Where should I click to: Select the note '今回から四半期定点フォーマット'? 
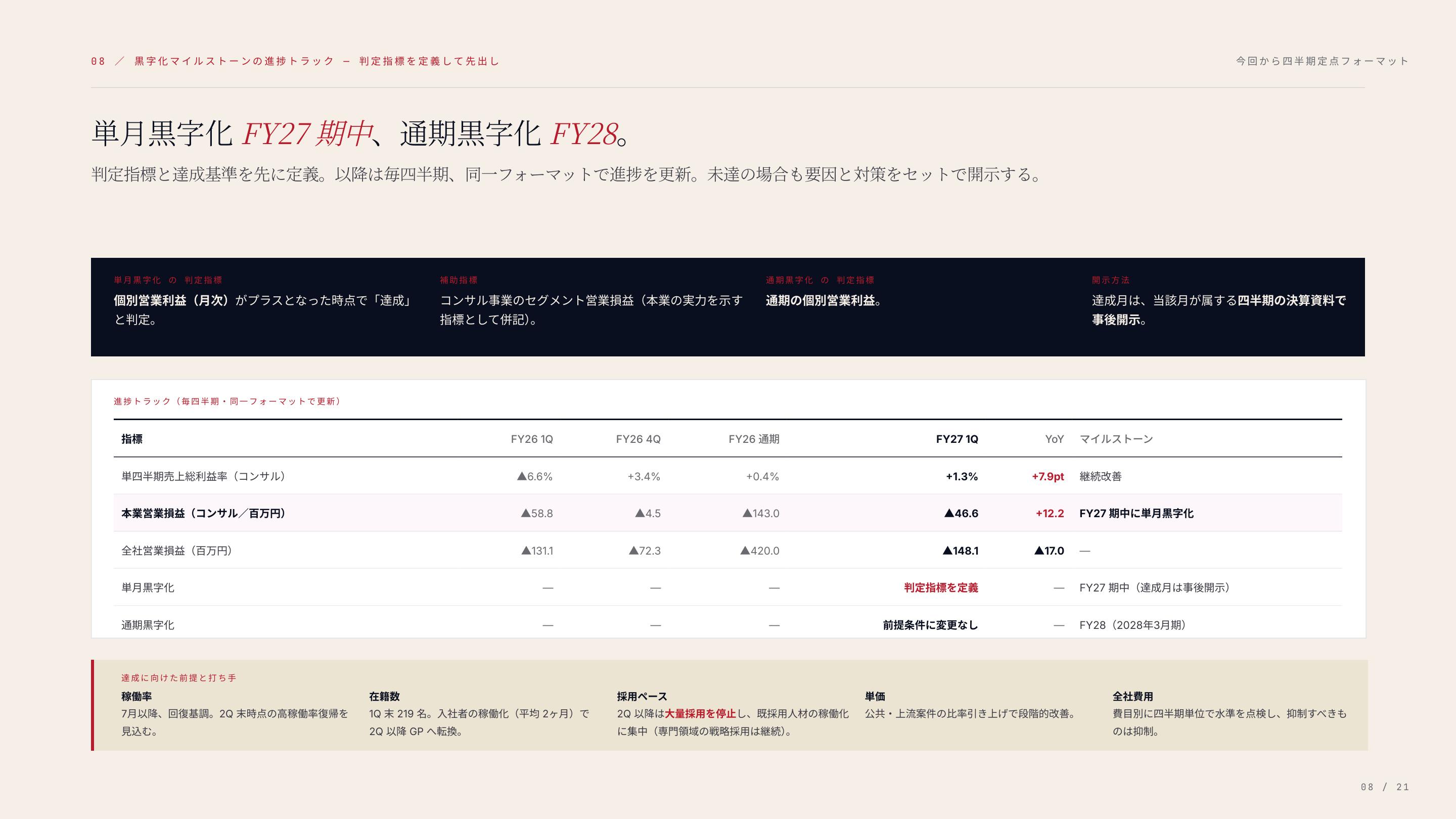1322,61
